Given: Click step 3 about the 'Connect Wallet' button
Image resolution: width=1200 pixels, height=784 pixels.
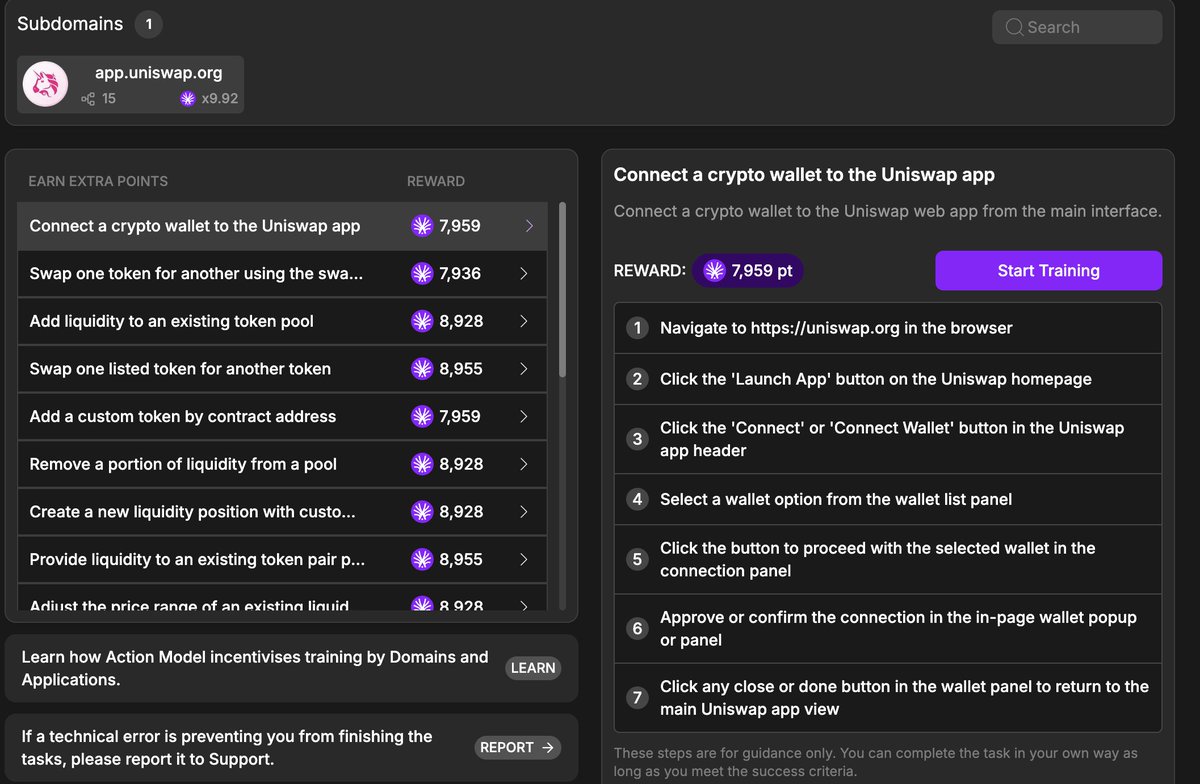Looking at the screenshot, I should (888, 439).
